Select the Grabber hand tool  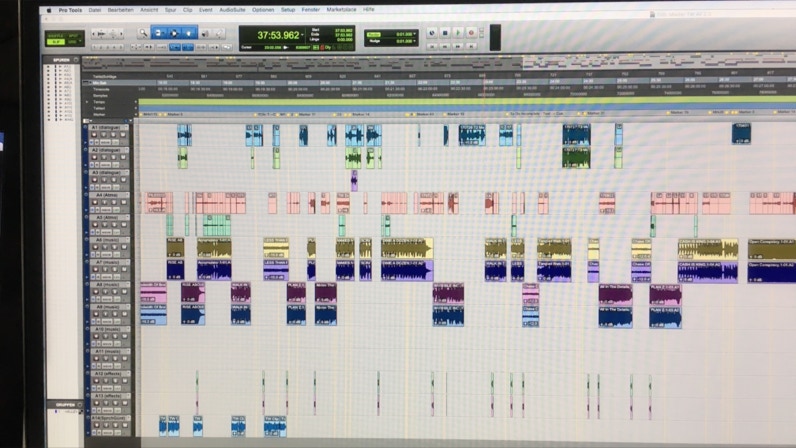(189, 33)
